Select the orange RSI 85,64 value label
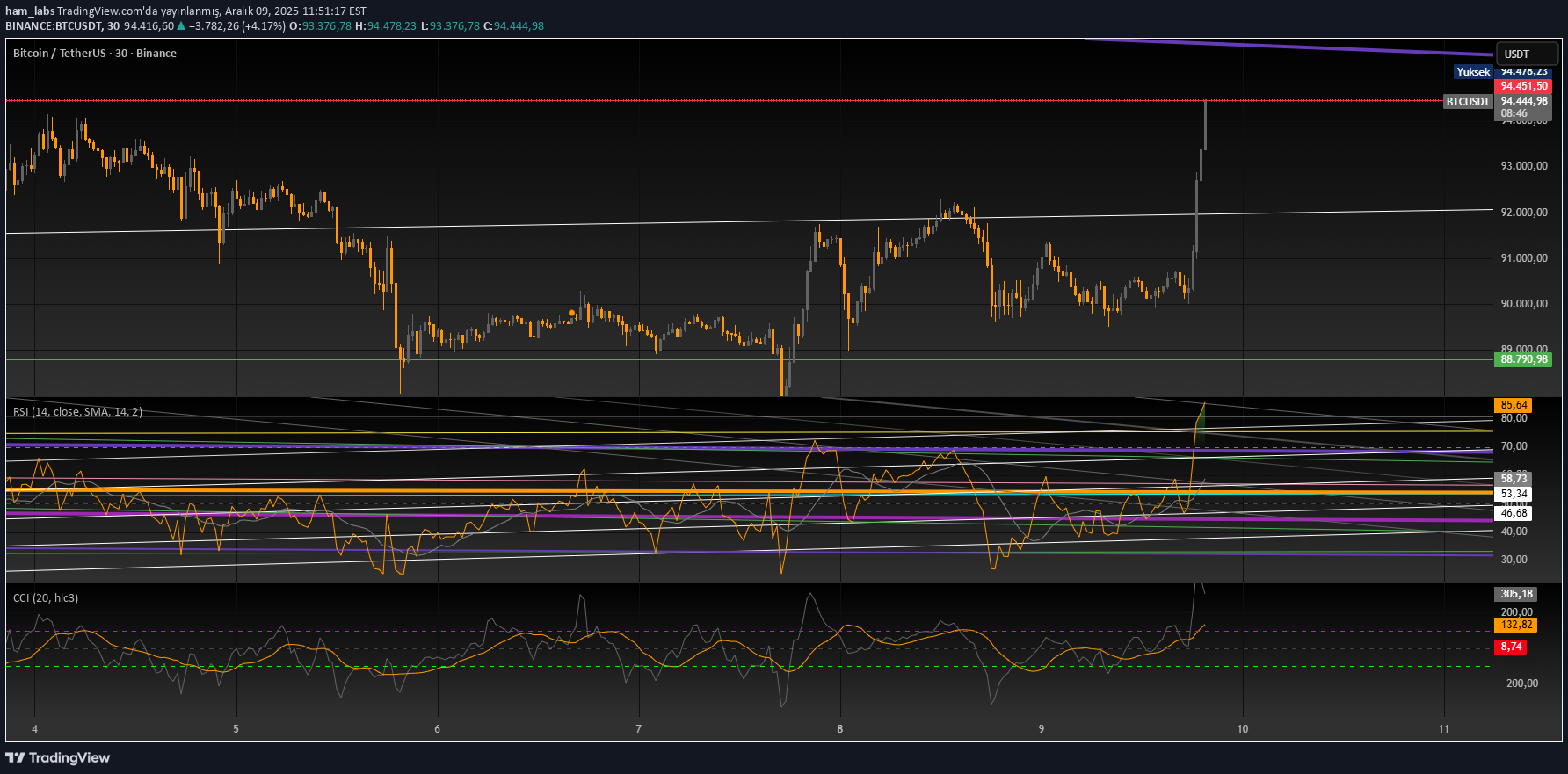This screenshot has width=1568, height=774. [x=1514, y=405]
